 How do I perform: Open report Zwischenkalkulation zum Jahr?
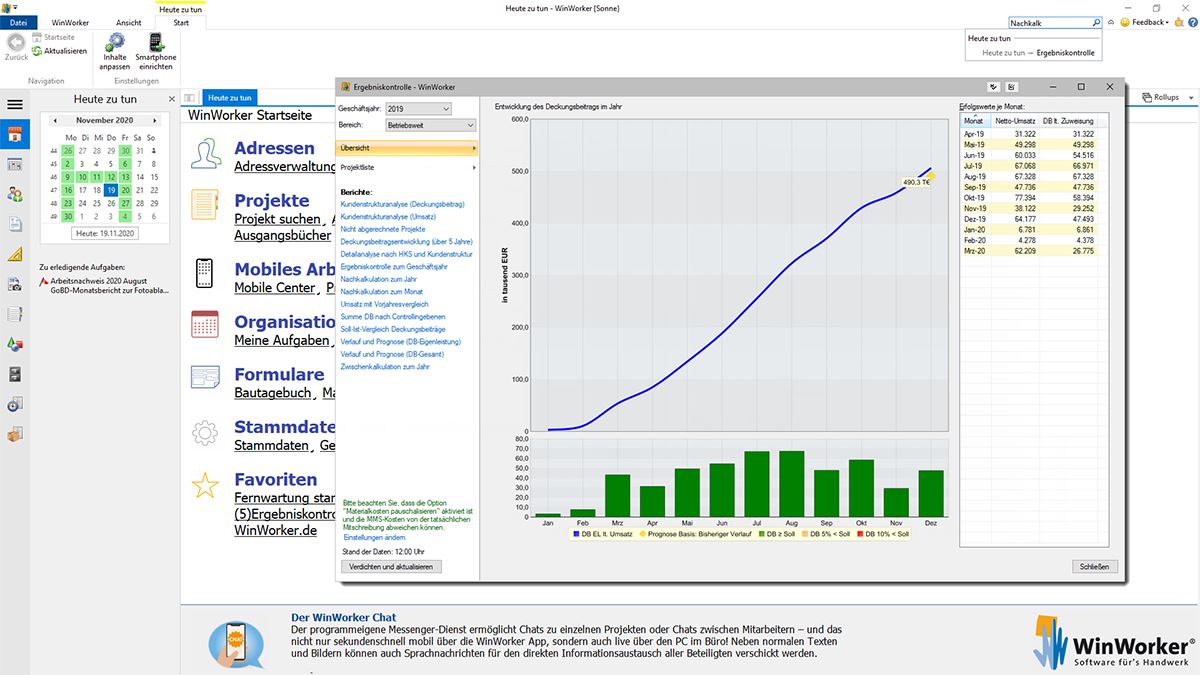(385, 367)
